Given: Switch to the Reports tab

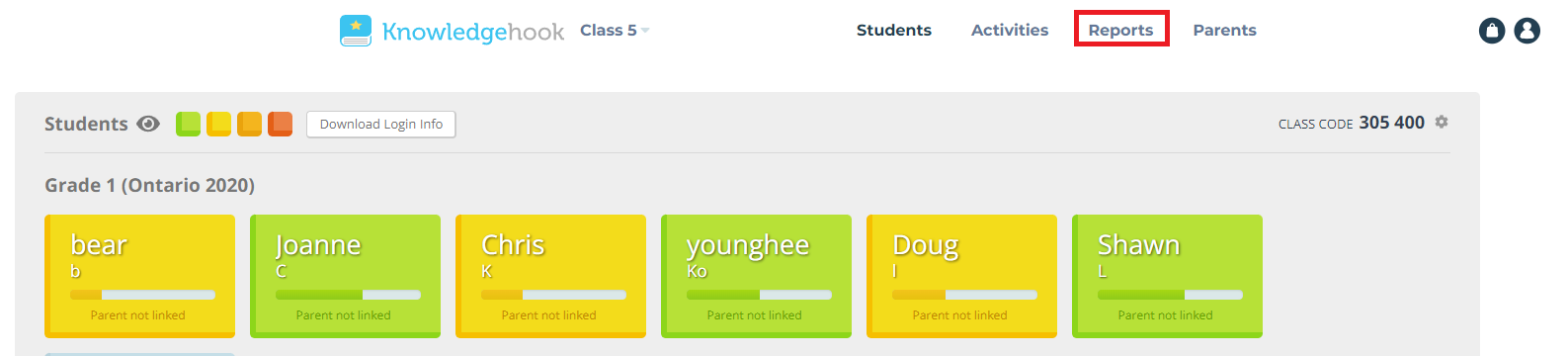Looking at the screenshot, I should [1120, 30].
